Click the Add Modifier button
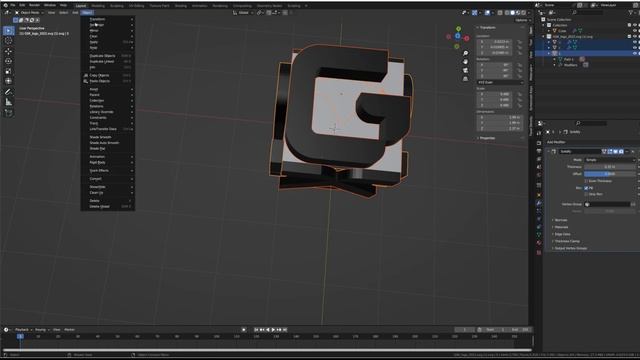The height and width of the screenshot is (360, 640). 556,142
